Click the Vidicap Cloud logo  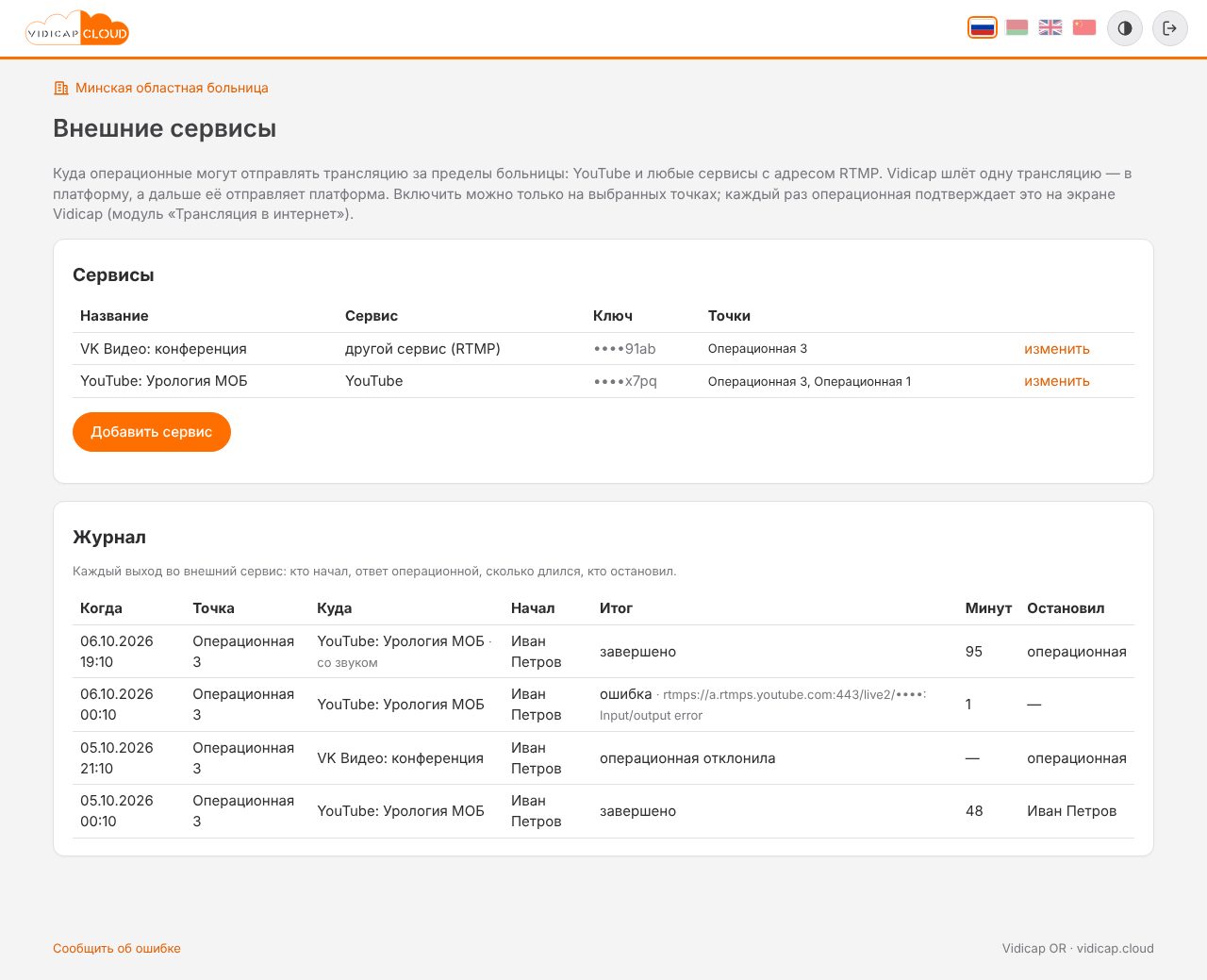[77, 28]
